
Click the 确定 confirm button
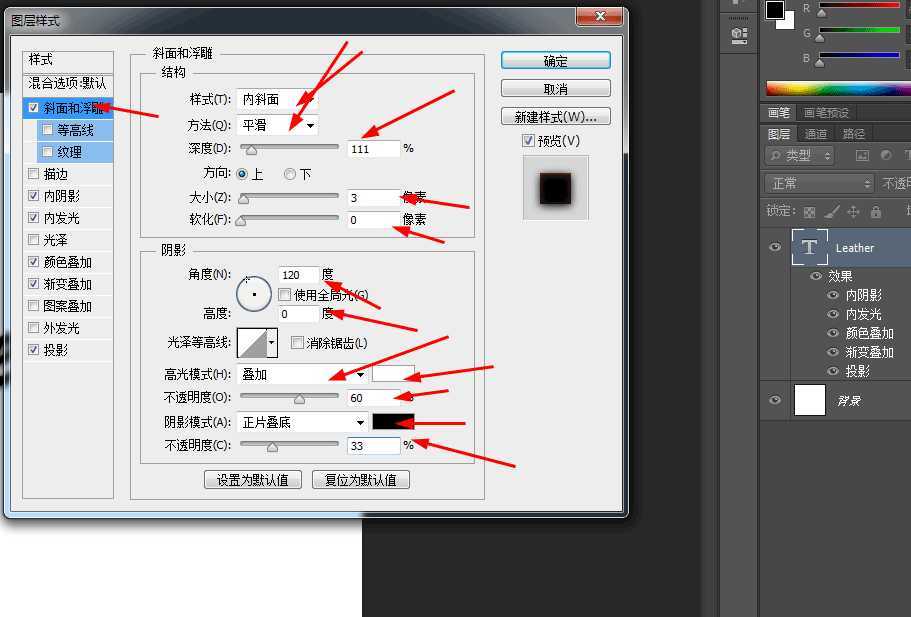point(556,60)
